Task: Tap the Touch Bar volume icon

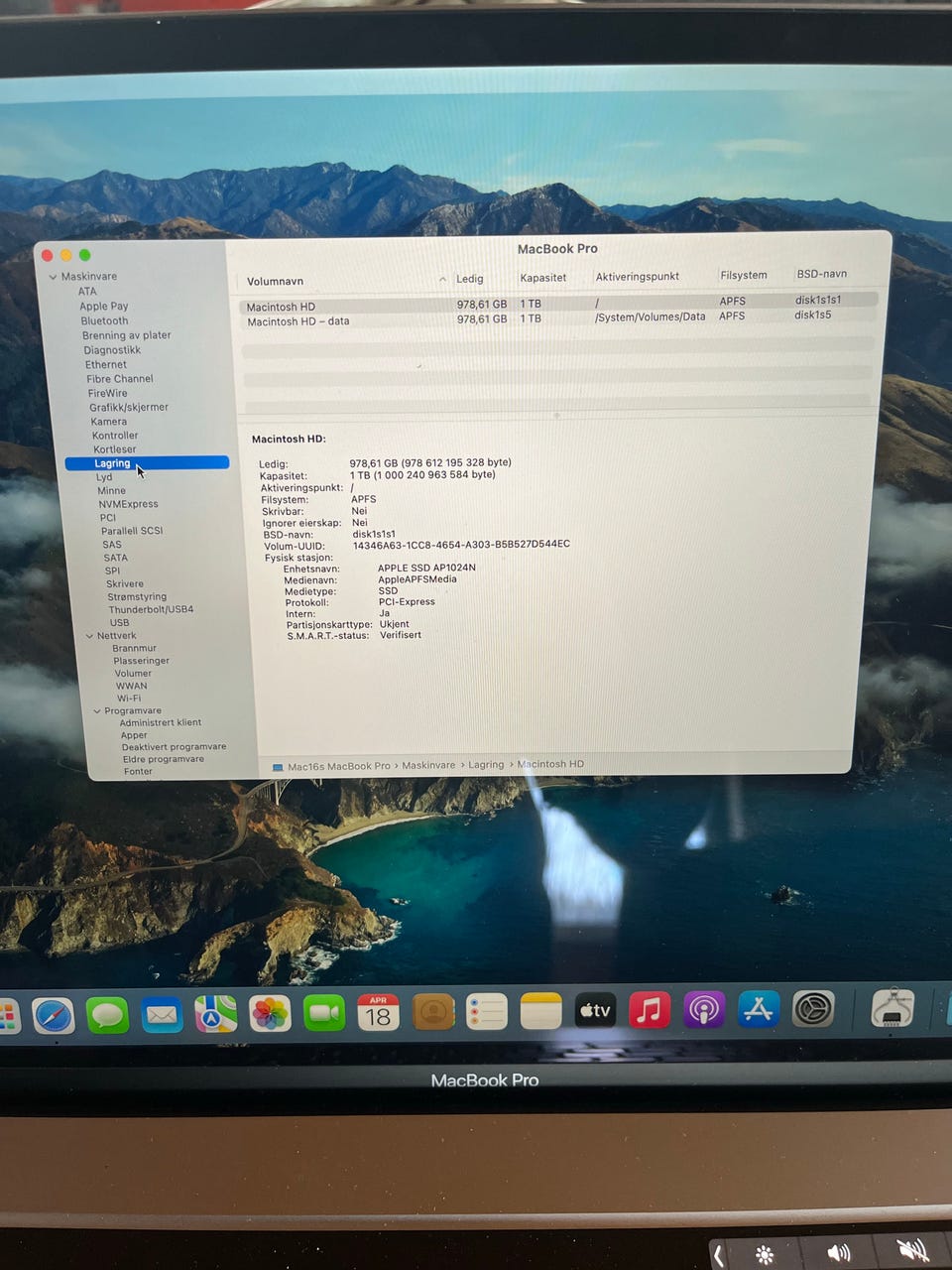Action: point(839,1252)
